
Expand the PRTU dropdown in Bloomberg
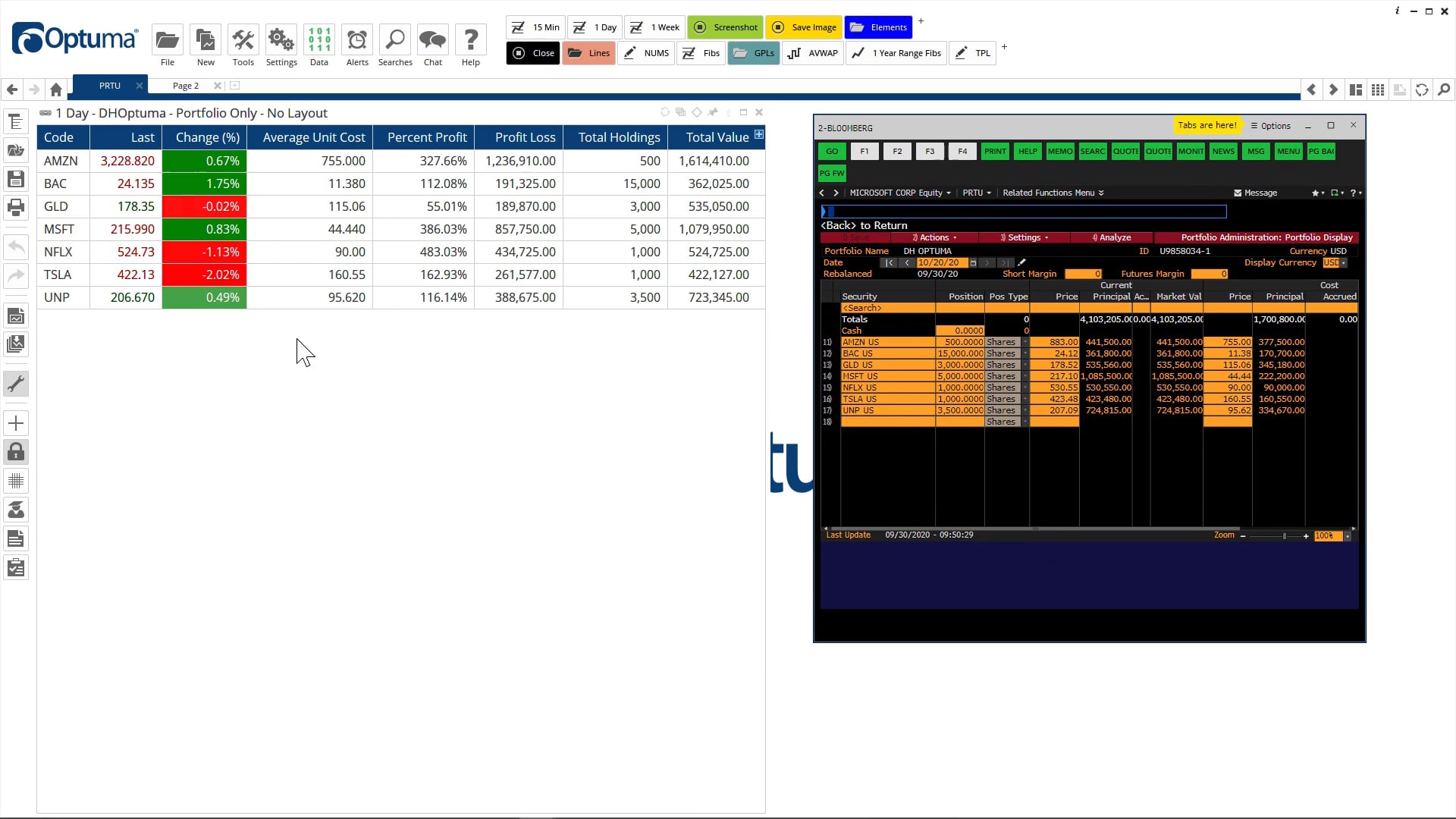pyautogui.click(x=977, y=193)
